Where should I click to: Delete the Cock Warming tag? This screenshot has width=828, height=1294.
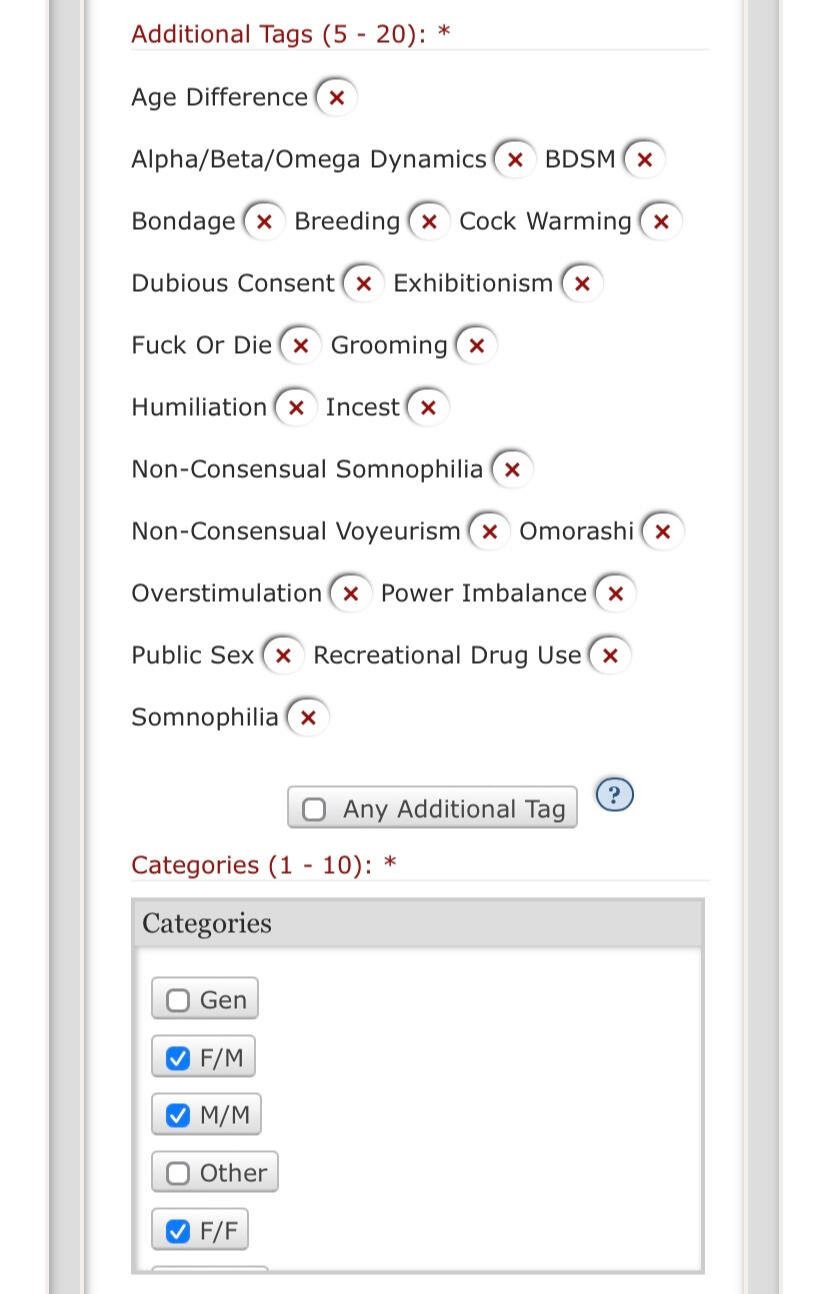click(x=661, y=222)
